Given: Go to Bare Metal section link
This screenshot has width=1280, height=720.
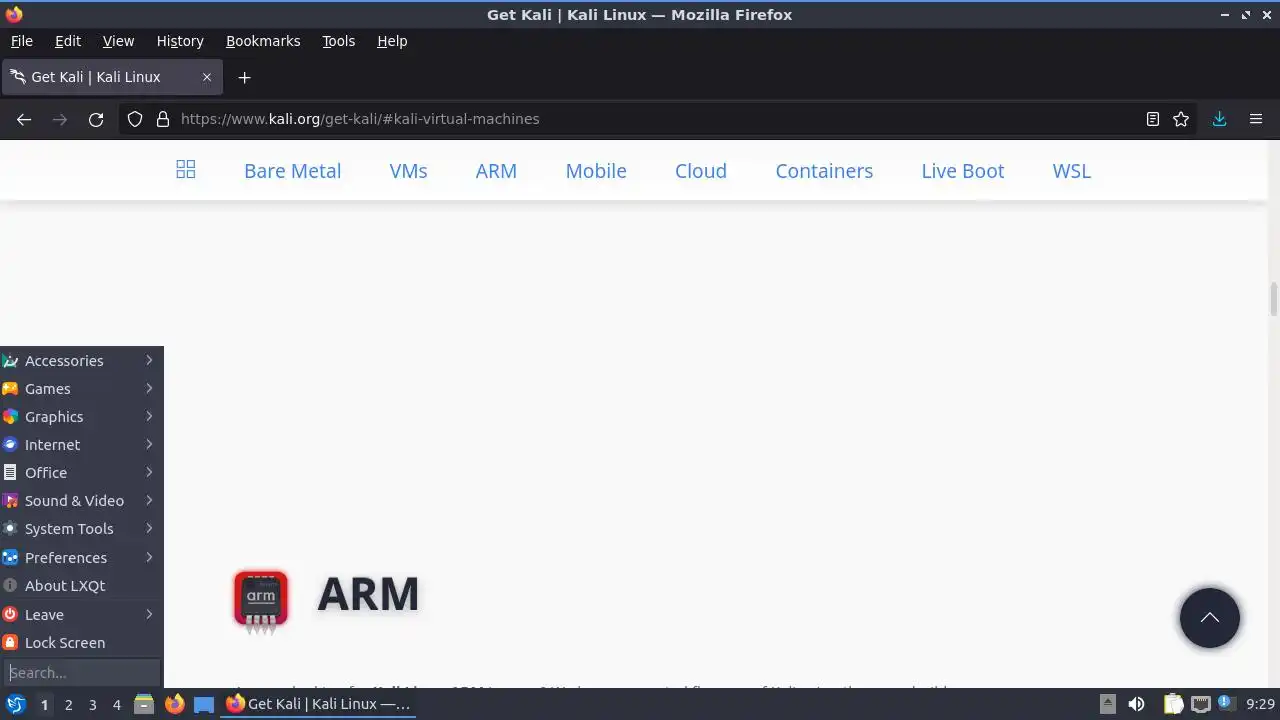Looking at the screenshot, I should [x=293, y=171].
